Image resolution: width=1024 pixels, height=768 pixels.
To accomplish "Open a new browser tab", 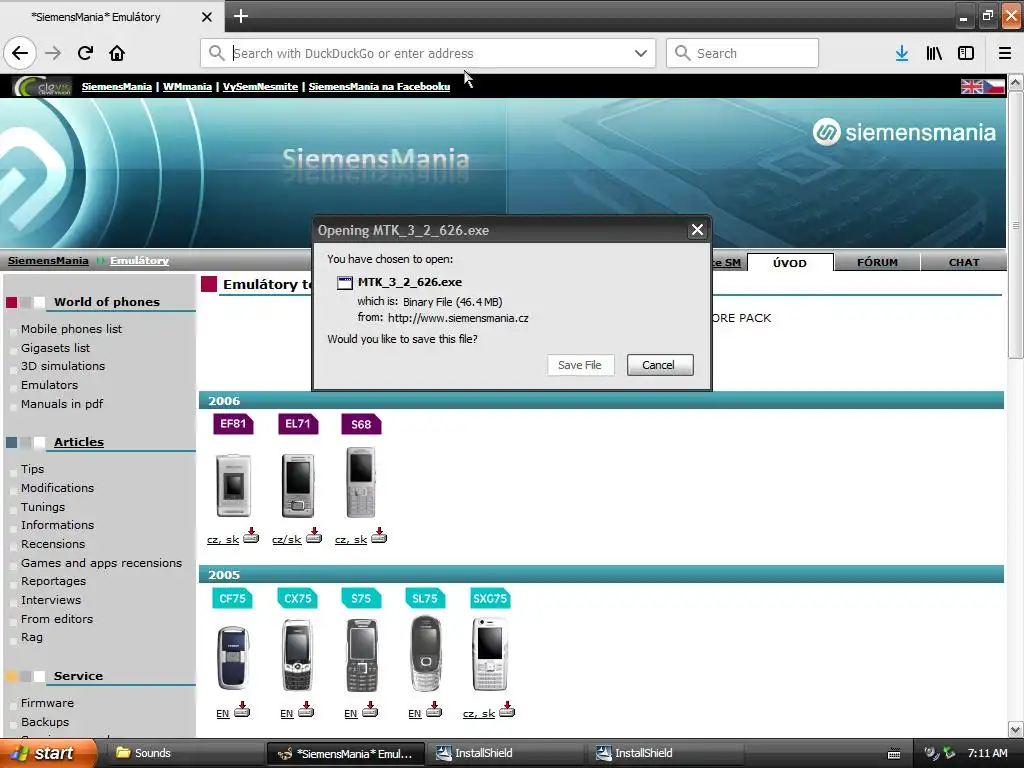I will point(240,16).
